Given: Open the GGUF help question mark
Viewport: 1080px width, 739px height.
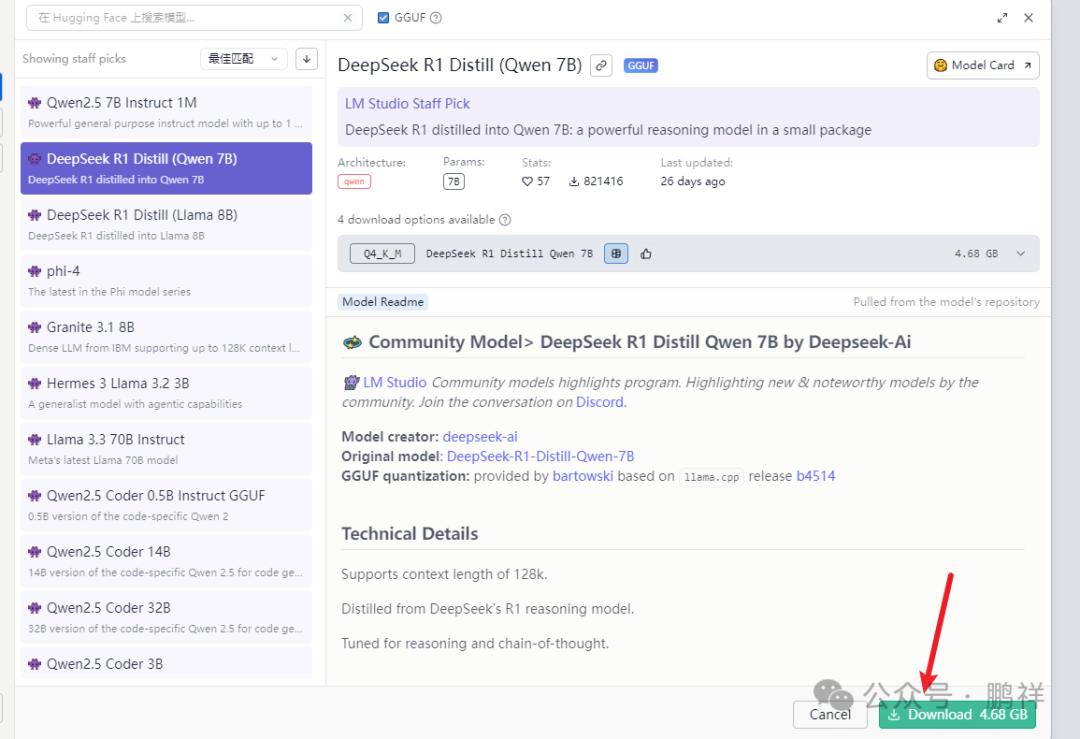Looking at the screenshot, I should coord(436,18).
